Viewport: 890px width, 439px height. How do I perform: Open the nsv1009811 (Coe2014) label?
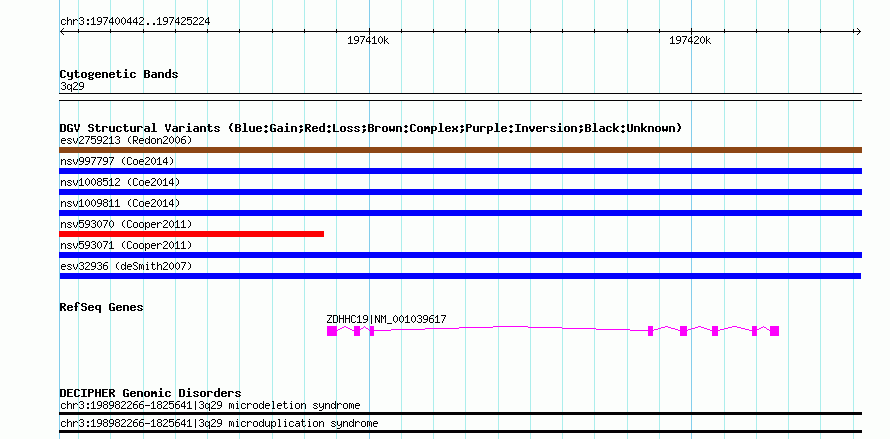pyautogui.click(x=120, y=203)
